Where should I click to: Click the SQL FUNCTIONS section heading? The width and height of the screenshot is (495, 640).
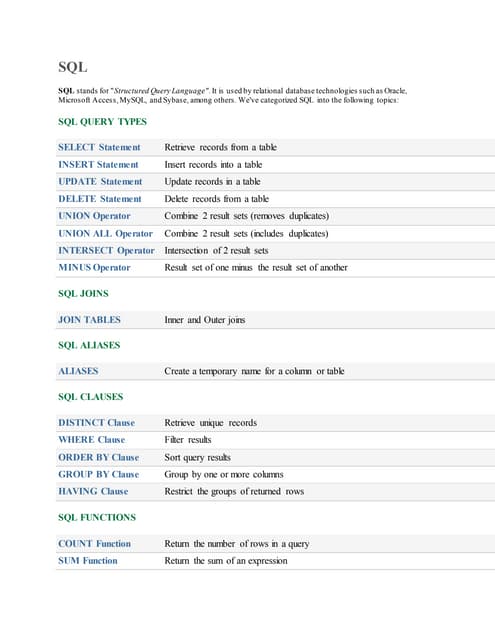pos(97,518)
